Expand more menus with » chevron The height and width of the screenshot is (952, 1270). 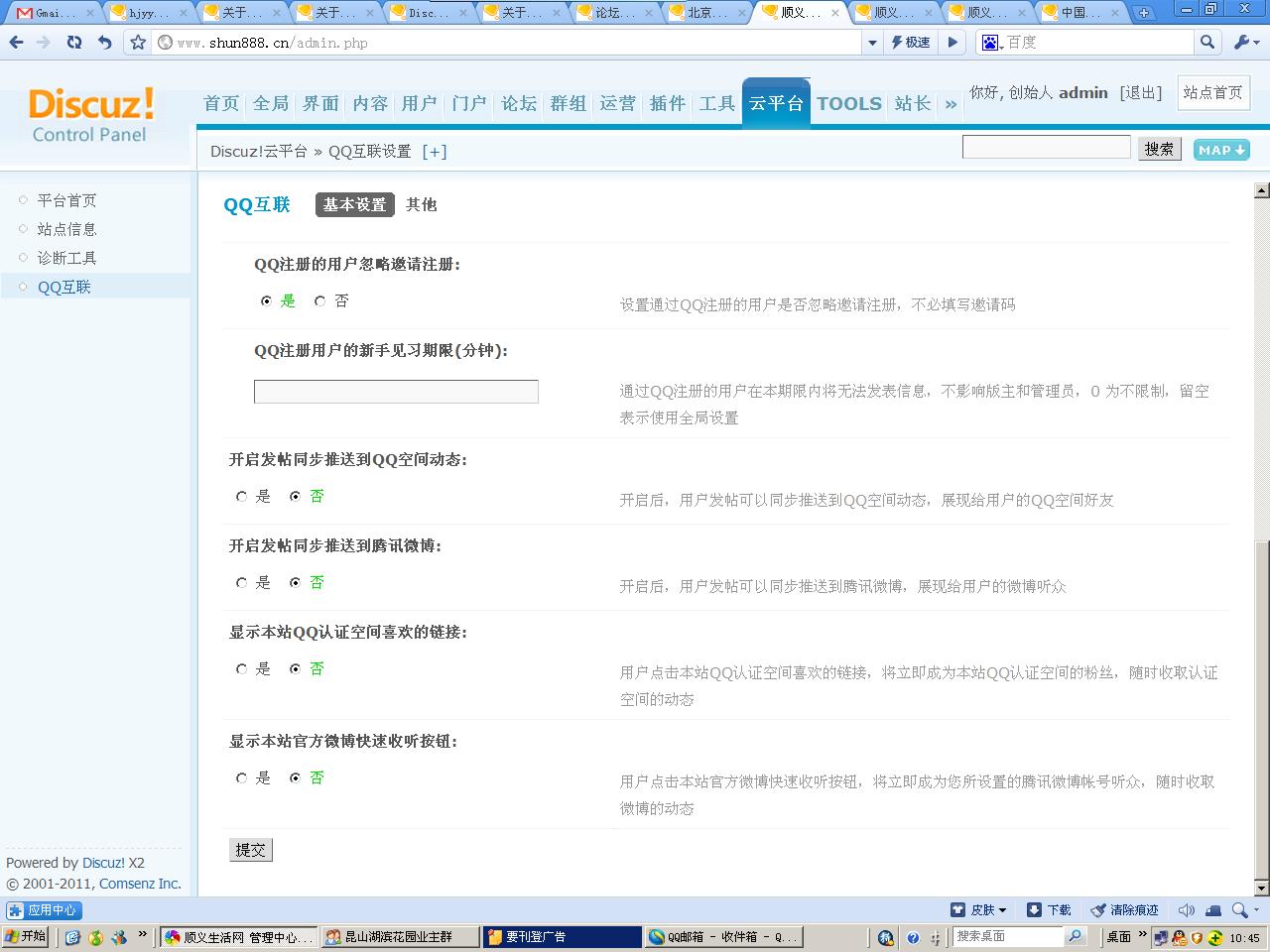click(x=951, y=103)
